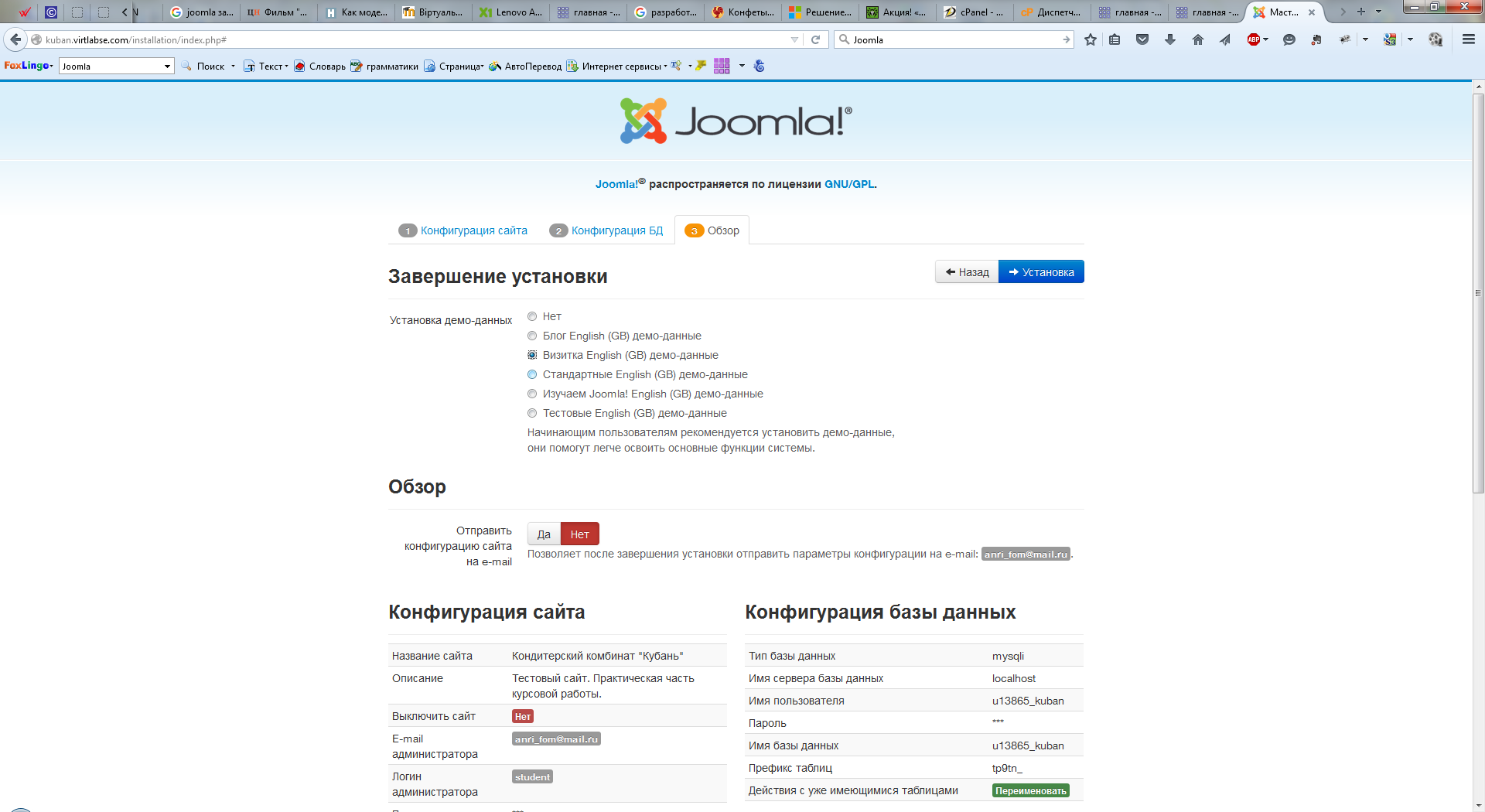Select 'Блог English (GB)' demo data option
Image resolution: width=1485 pixels, height=812 pixels.
(x=532, y=336)
